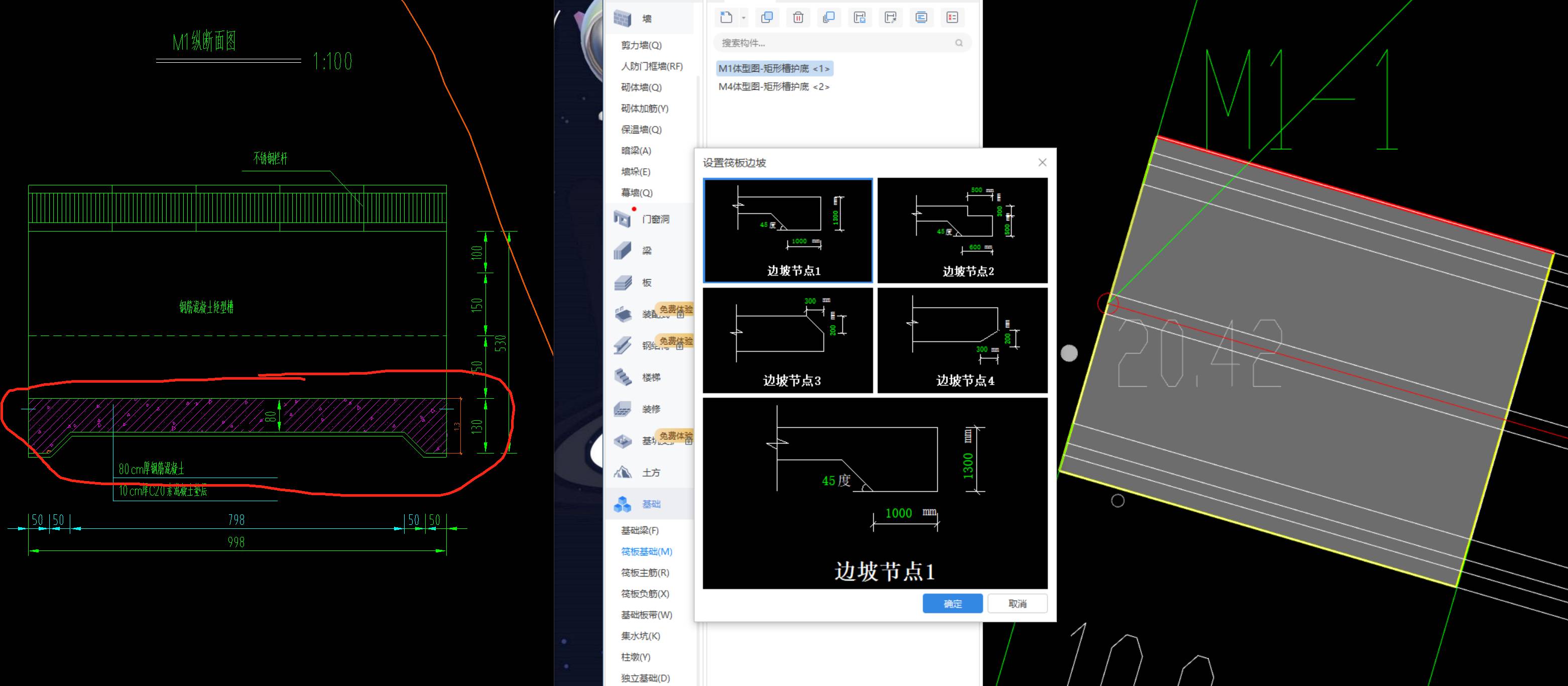Expand the 门窗洞 category
This screenshot has width=1568, height=686.
point(656,219)
